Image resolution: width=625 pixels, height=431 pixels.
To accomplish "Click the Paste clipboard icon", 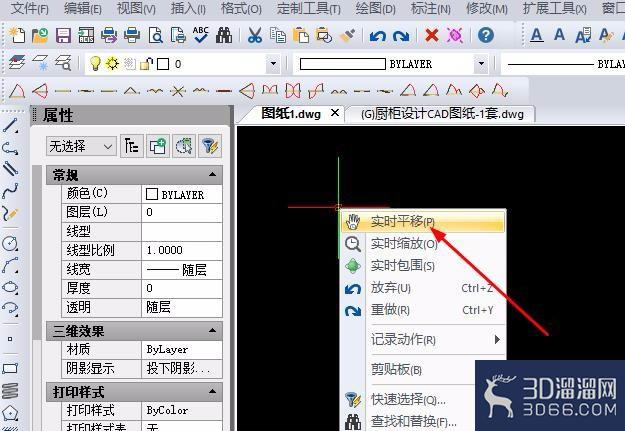I will point(301,35).
